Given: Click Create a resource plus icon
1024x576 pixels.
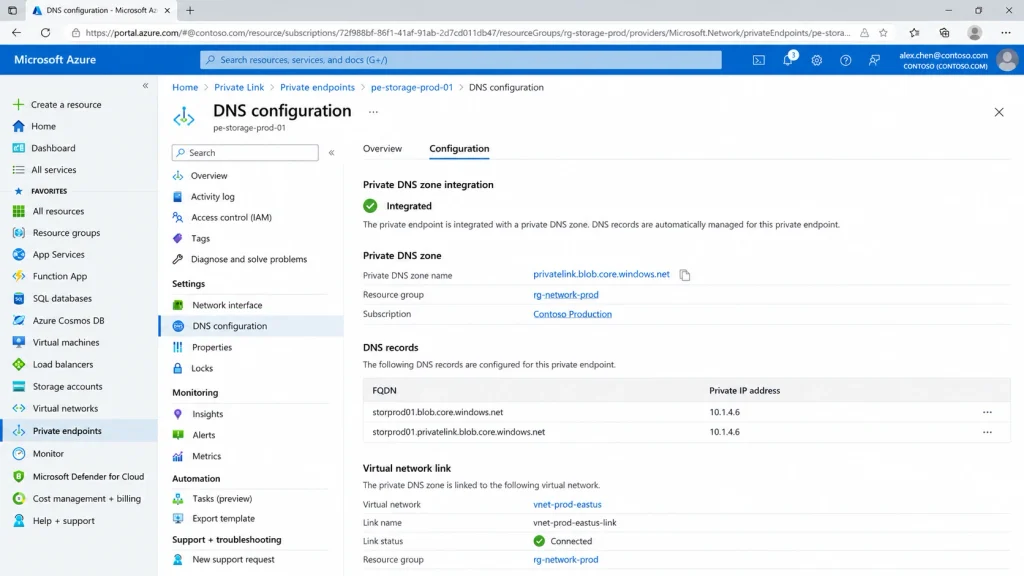Looking at the screenshot, I should pyautogui.click(x=18, y=104).
